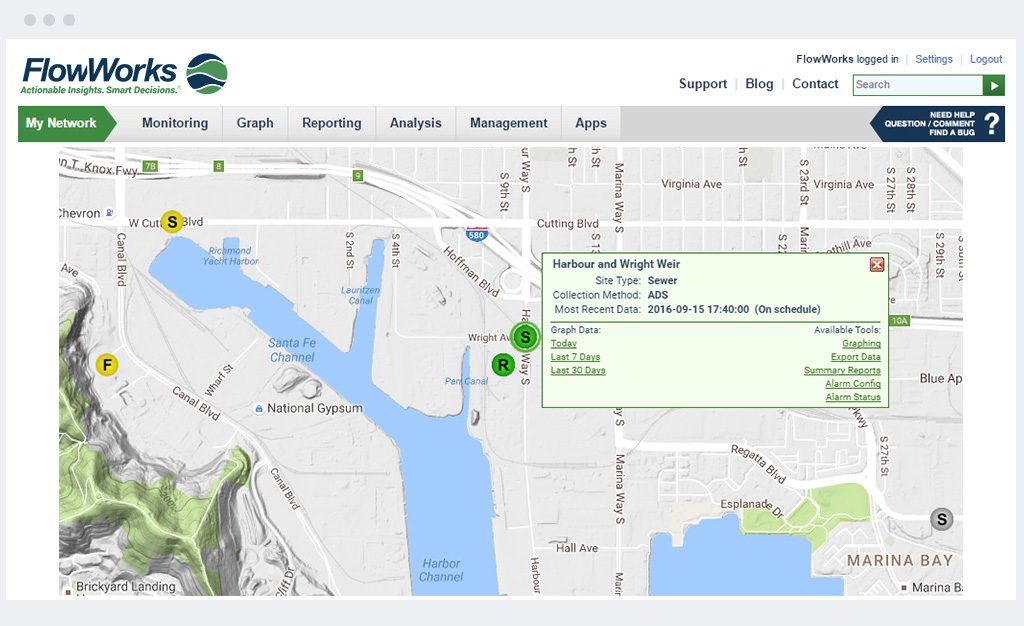Select the yellow F marker near Canal Blvd

click(107, 365)
